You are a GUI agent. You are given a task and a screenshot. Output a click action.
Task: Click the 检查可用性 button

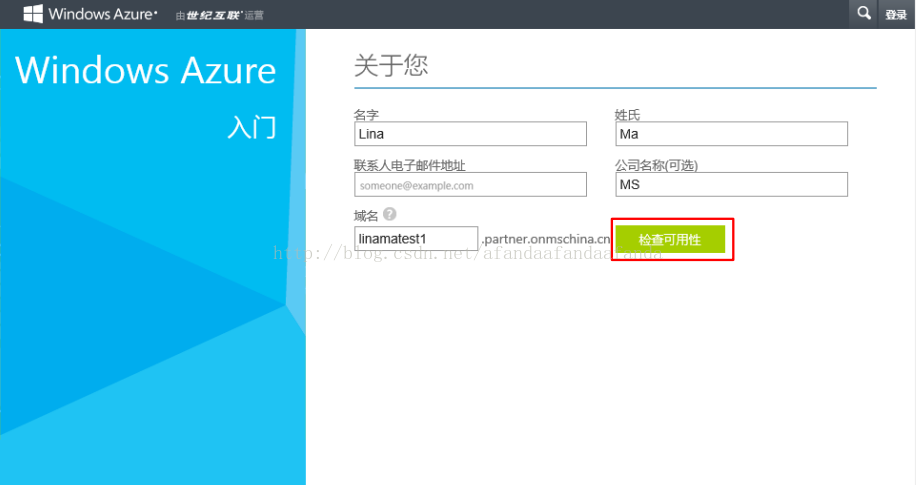[670, 240]
